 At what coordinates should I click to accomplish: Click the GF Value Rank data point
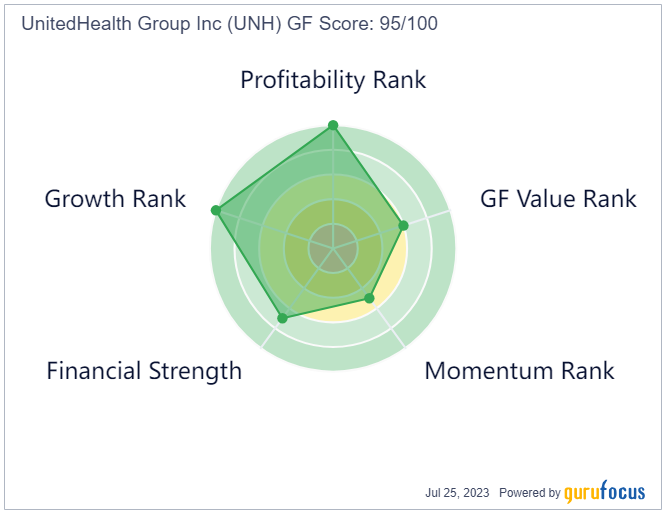pos(404,225)
